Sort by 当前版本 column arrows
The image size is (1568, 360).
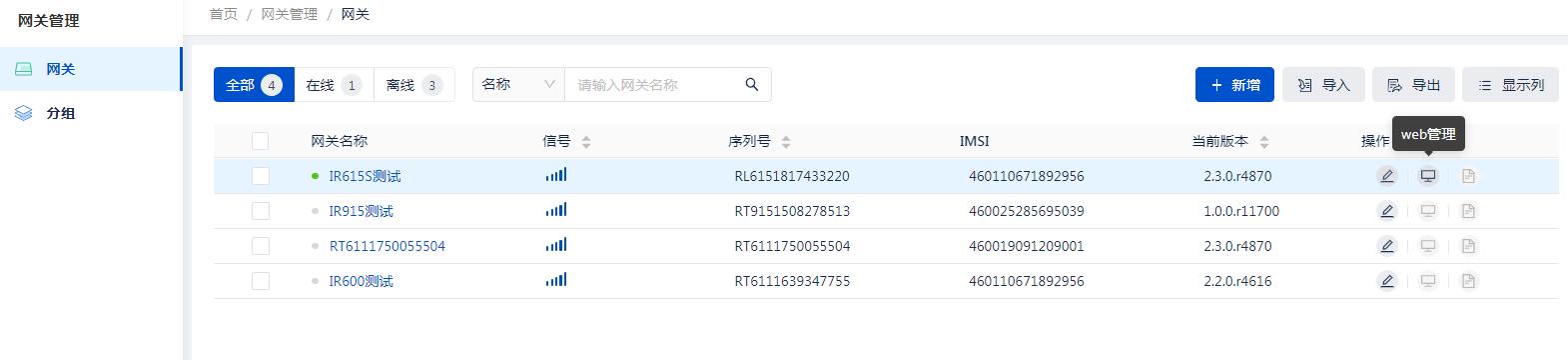(x=1264, y=142)
